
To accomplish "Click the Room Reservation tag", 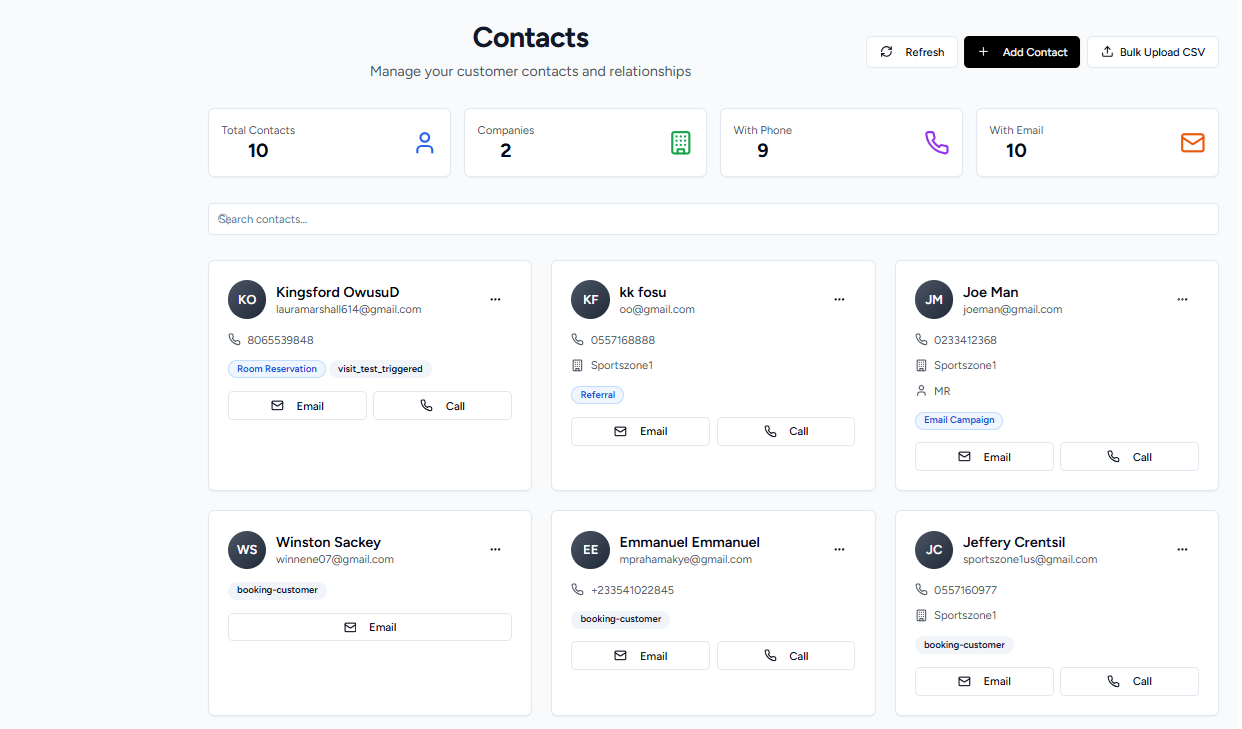I will pyautogui.click(x=277, y=369).
